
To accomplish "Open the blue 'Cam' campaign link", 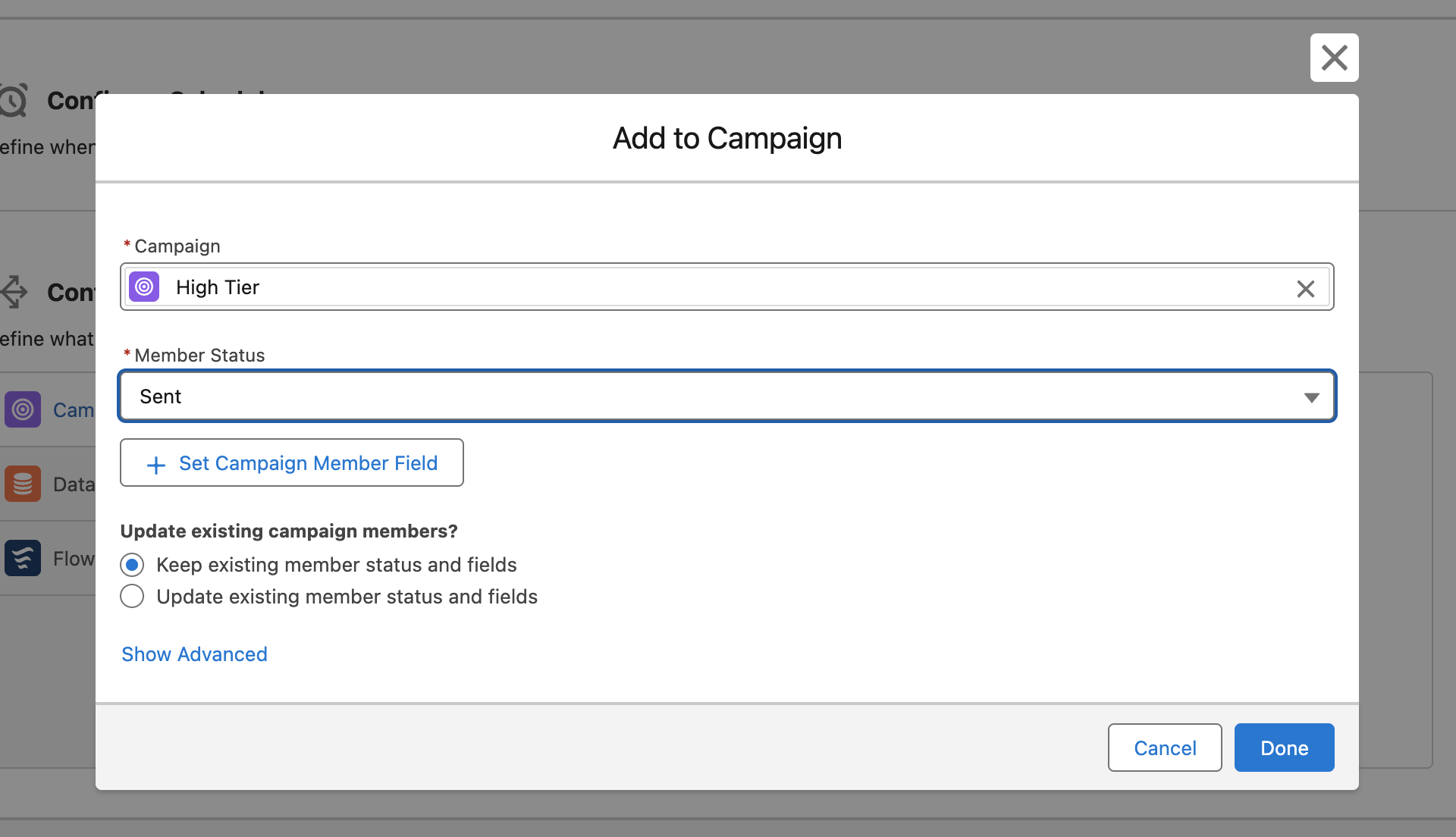I will coord(74,410).
